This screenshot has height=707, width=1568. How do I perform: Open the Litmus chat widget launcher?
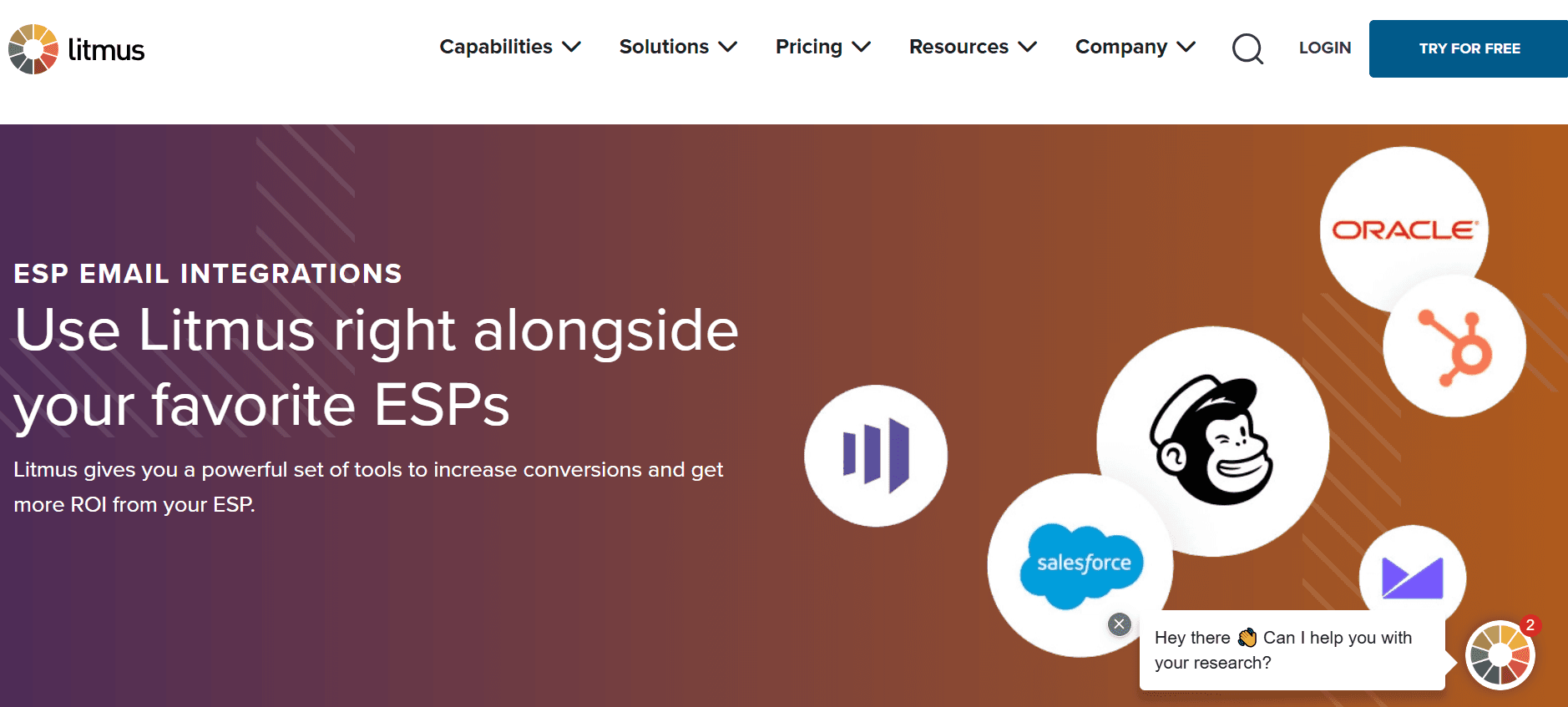[1500, 655]
